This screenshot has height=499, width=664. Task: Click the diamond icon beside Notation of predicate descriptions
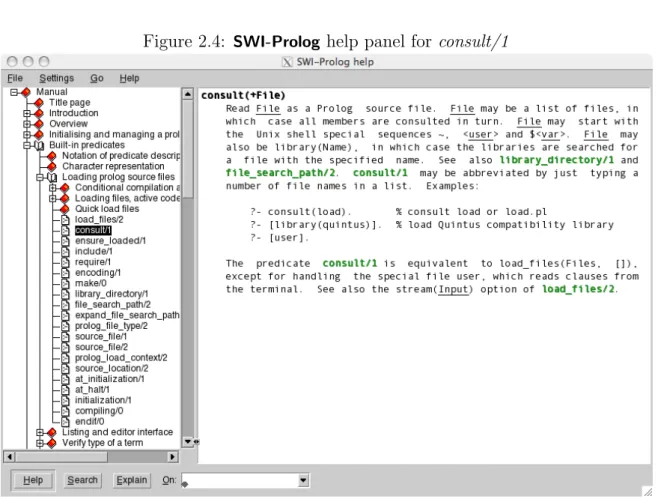tap(52, 156)
